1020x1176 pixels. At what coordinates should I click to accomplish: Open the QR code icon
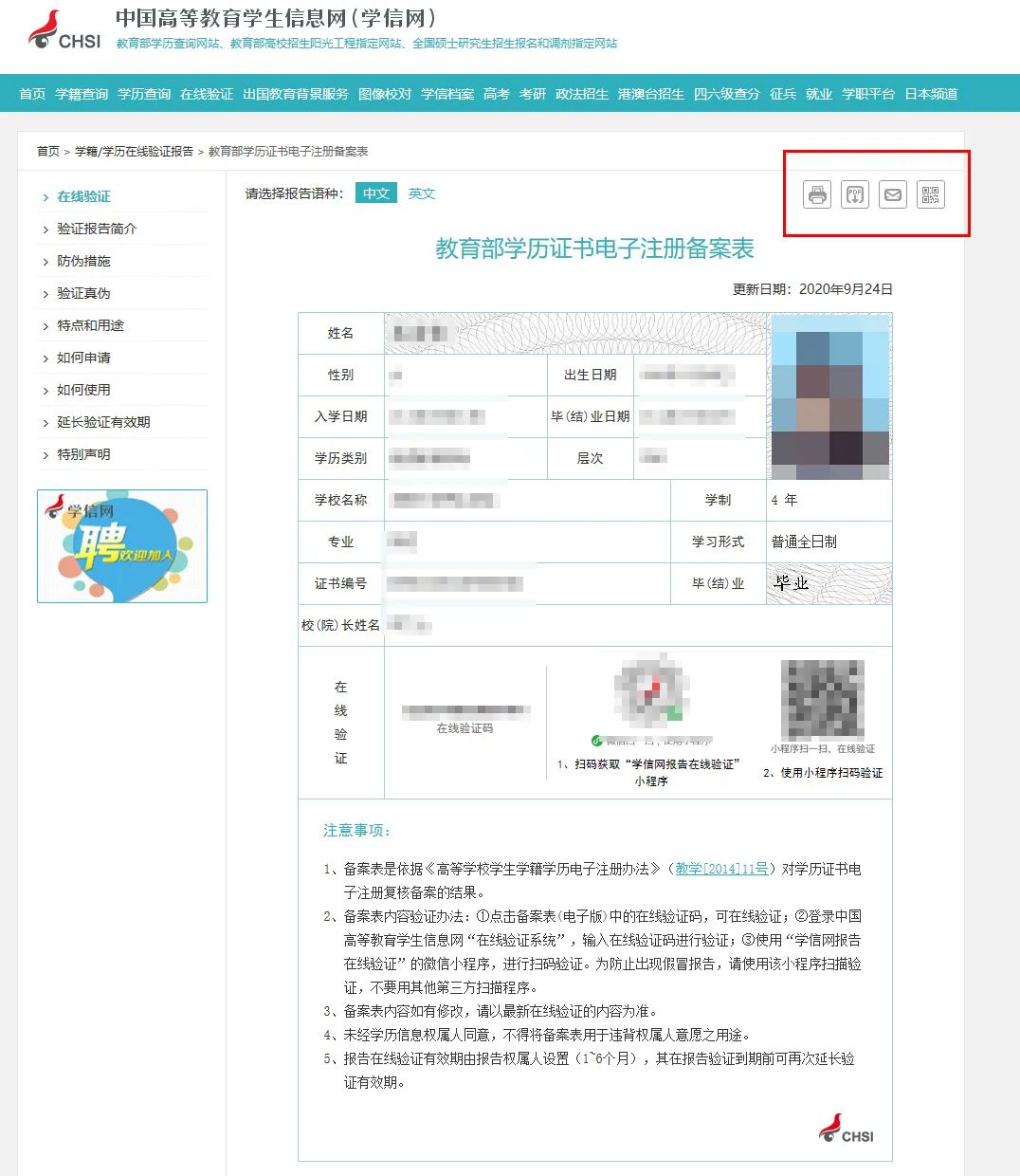(931, 195)
